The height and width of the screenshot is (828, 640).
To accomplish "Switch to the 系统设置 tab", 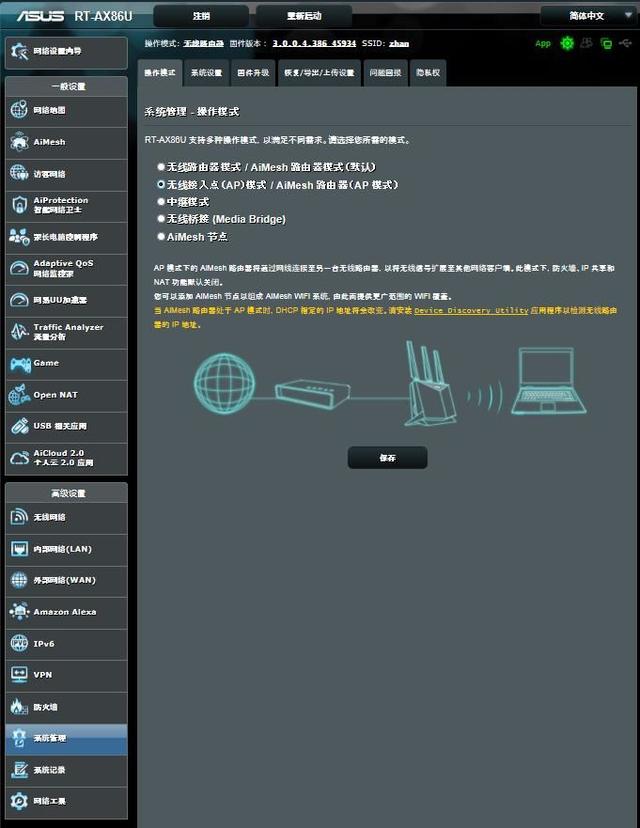I will [x=206, y=73].
